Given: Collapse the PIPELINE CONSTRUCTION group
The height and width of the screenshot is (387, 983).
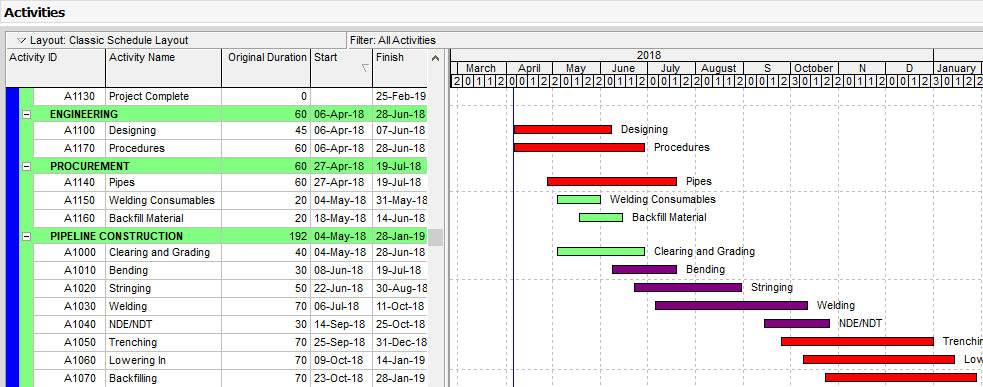Looking at the screenshot, I should pos(26,237).
